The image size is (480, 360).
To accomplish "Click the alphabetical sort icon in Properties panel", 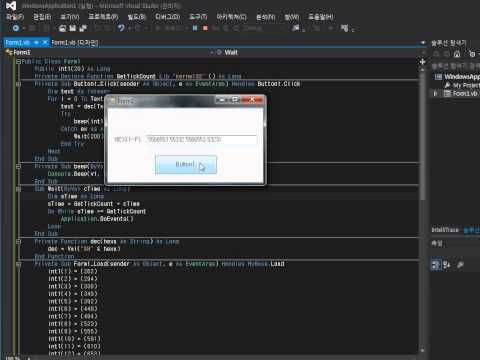I will pos(447,265).
